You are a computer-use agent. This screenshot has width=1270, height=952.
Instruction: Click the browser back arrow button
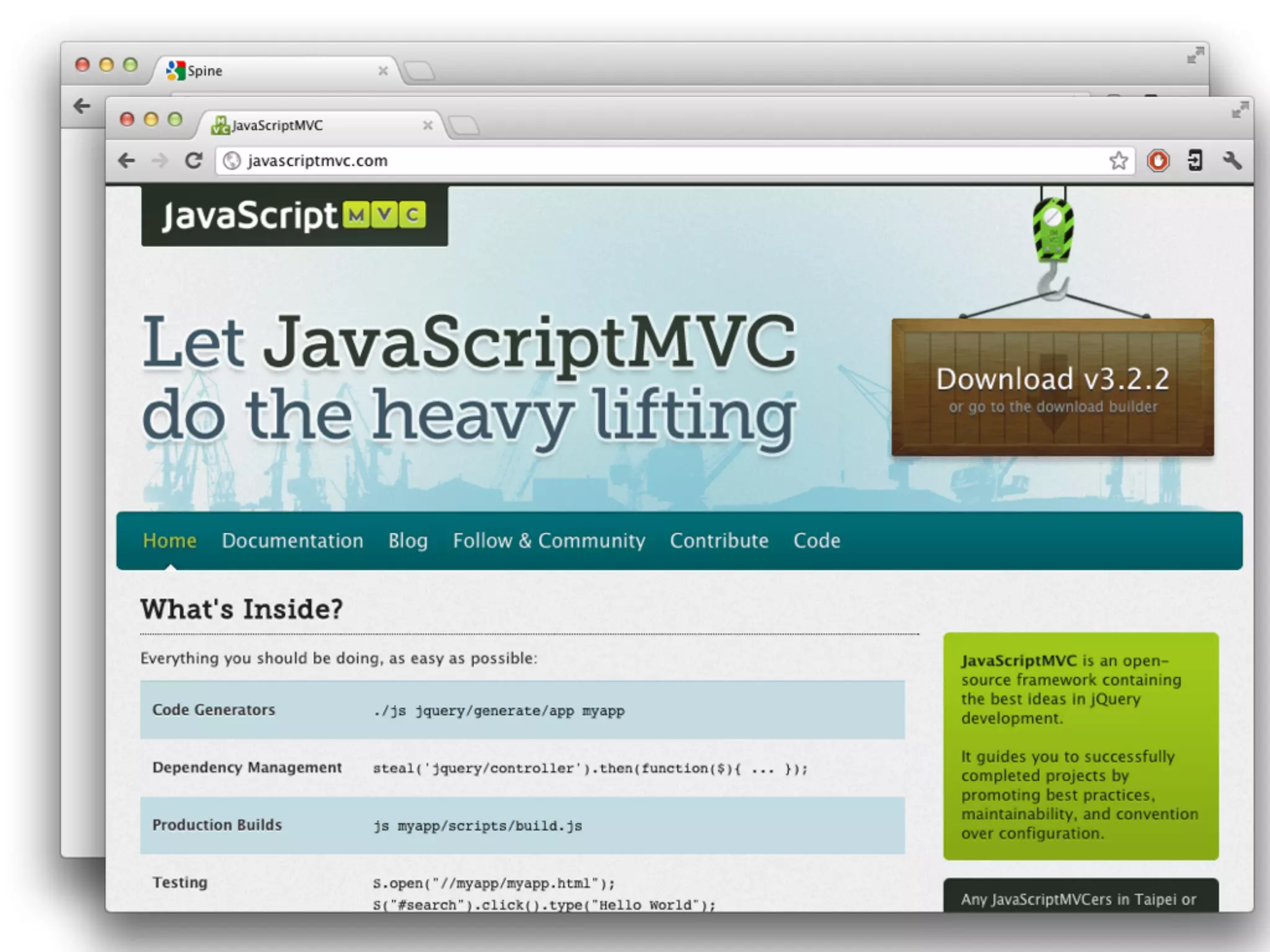point(127,161)
